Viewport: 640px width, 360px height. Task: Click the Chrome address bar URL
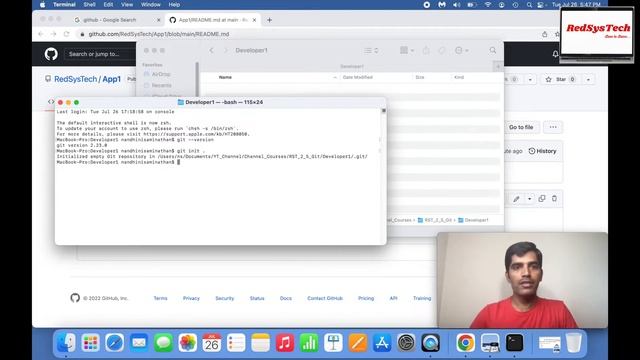[x=159, y=34]
